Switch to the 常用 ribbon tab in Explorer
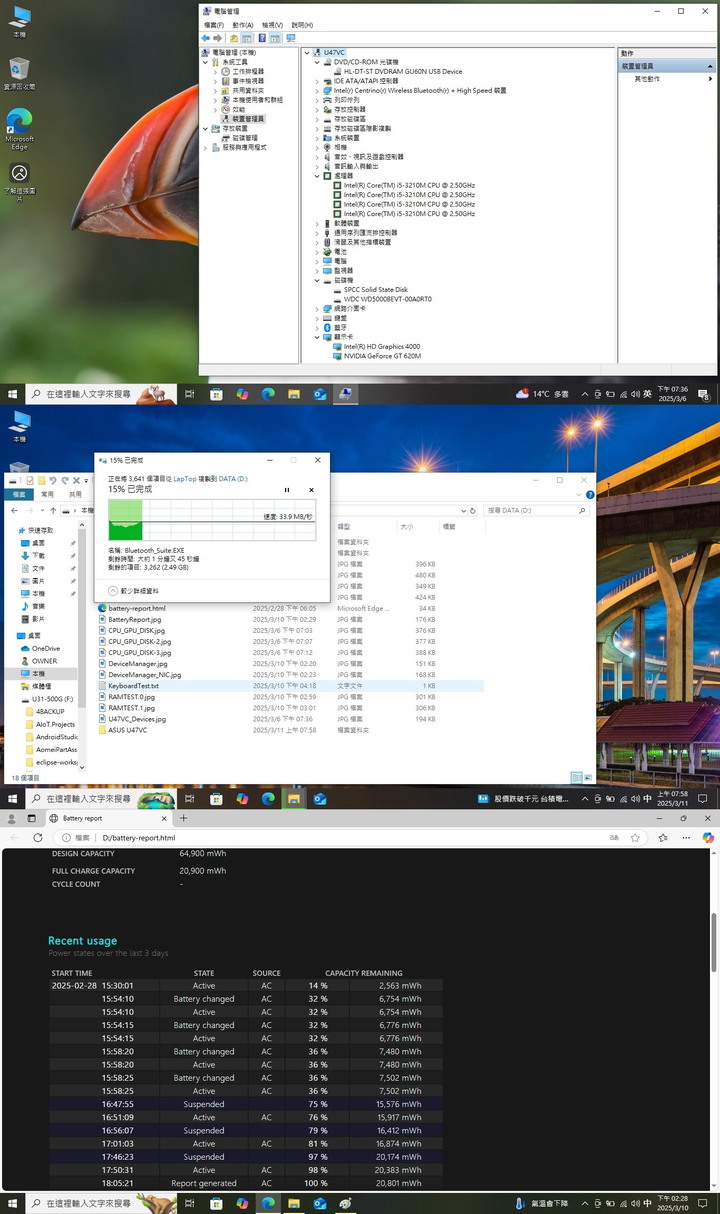Image resolution: width=720 pixels, height=1214 pixels. click(x=47, y=494)
